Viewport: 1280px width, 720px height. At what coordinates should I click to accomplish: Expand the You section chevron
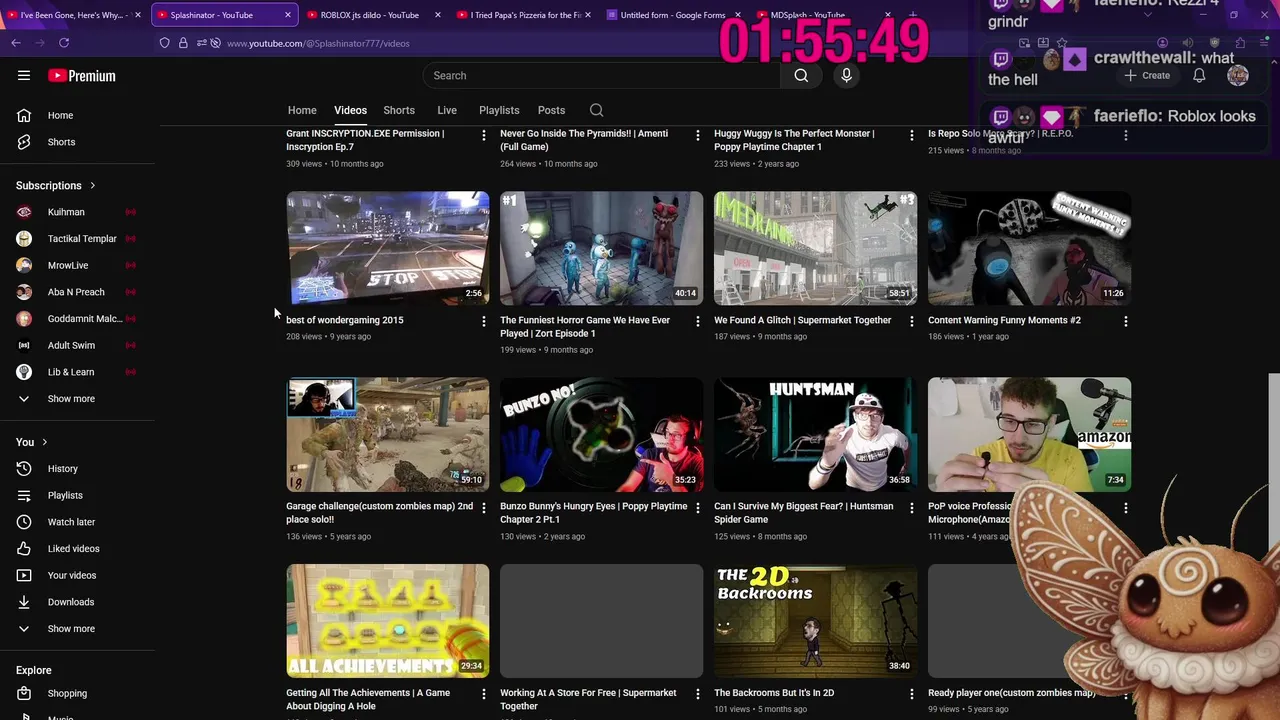[x=44, y=442]
